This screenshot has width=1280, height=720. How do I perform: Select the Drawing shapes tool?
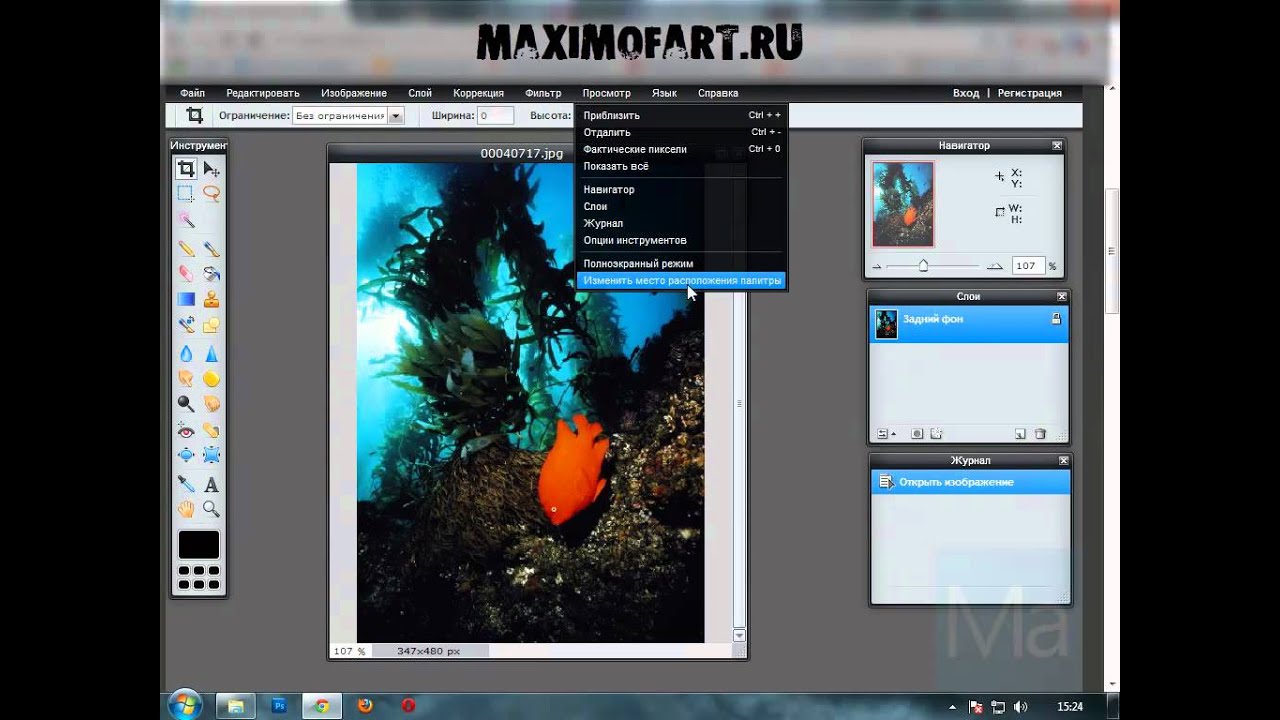pos(211,324)
